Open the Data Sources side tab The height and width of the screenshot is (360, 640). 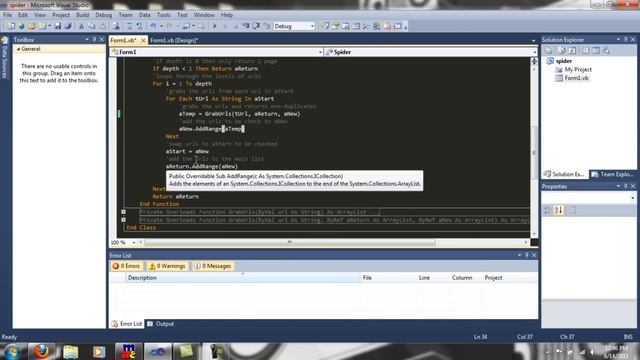pyautogui.click(x=4, y=58)
